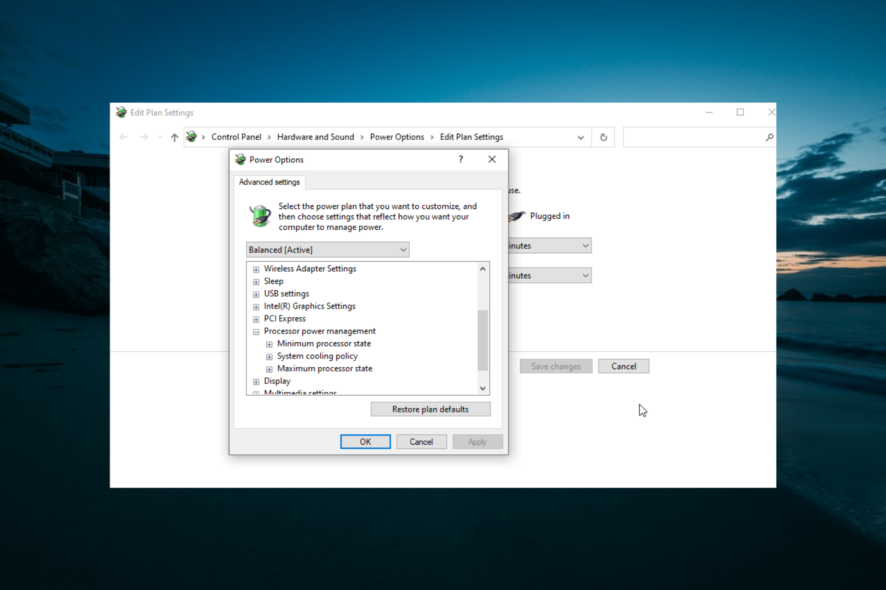The image size is (886, 590).
Task: Click the settings list scroll-down arrow
Action: click(483, 388)
